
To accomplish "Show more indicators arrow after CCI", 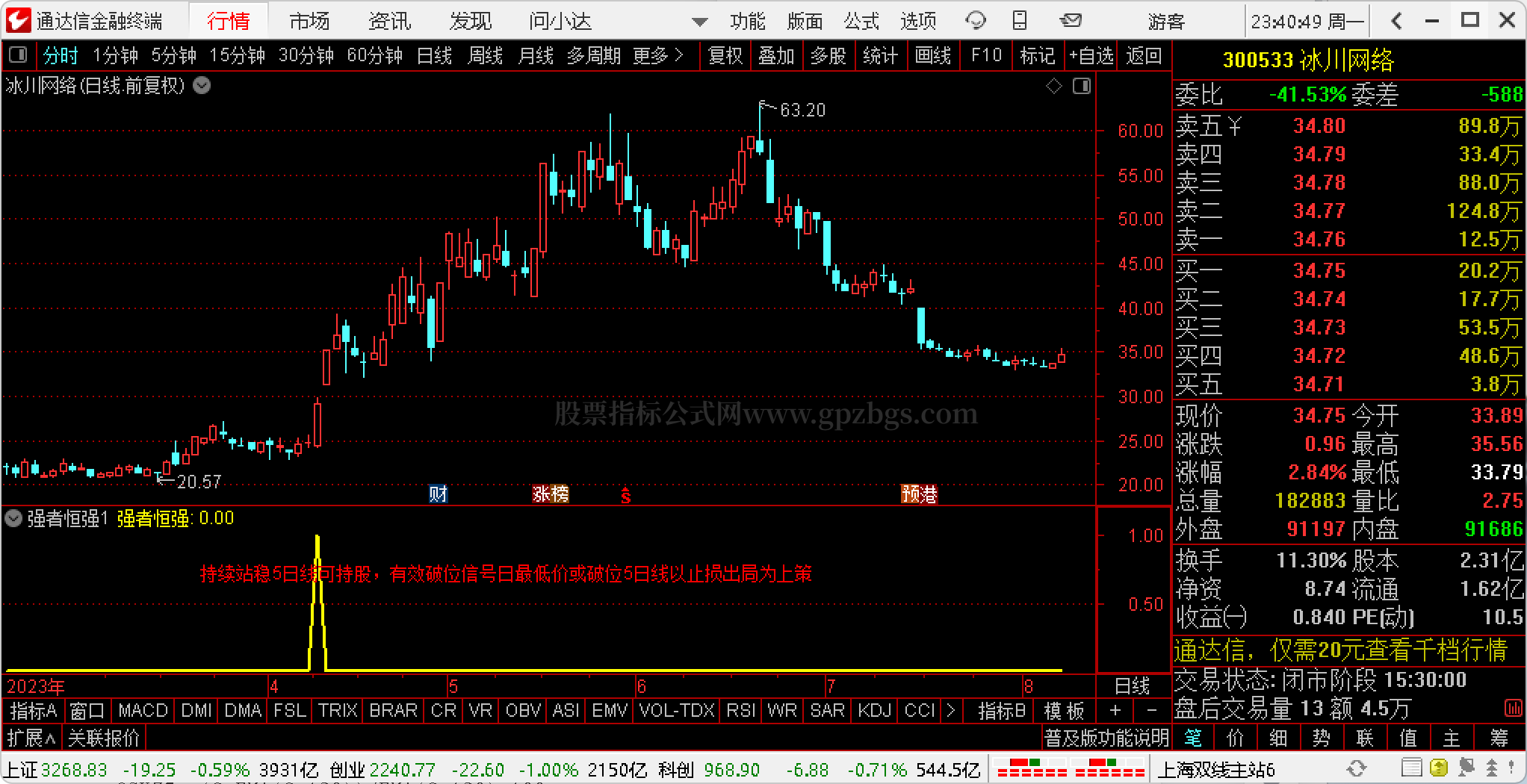I will (950, 710).
